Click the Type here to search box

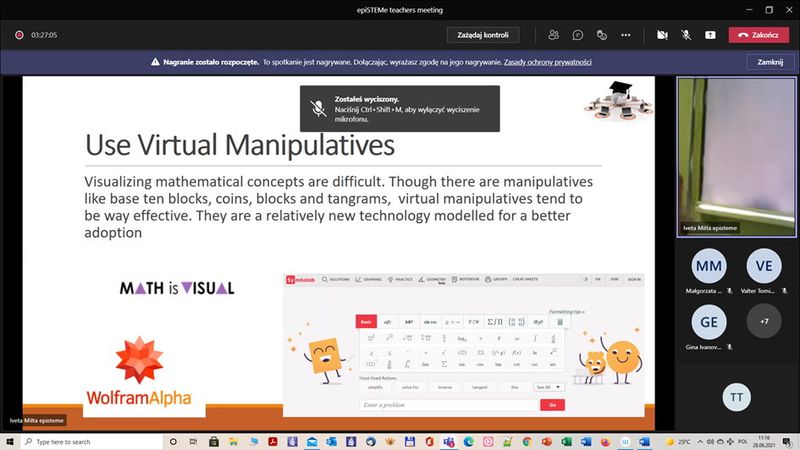tap(92, 442)
